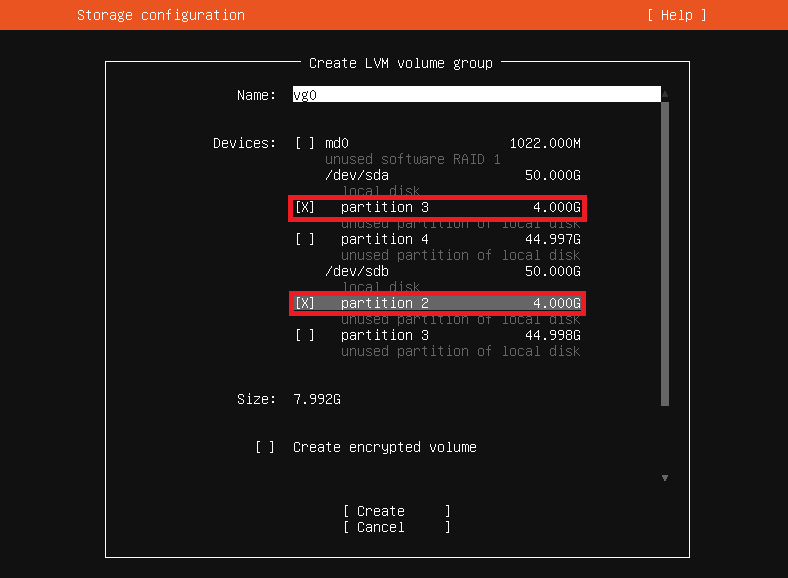This screenshot has height=578, width=788.
Task: Open the Help menu in the header
Action: click(x=676, y=15)
